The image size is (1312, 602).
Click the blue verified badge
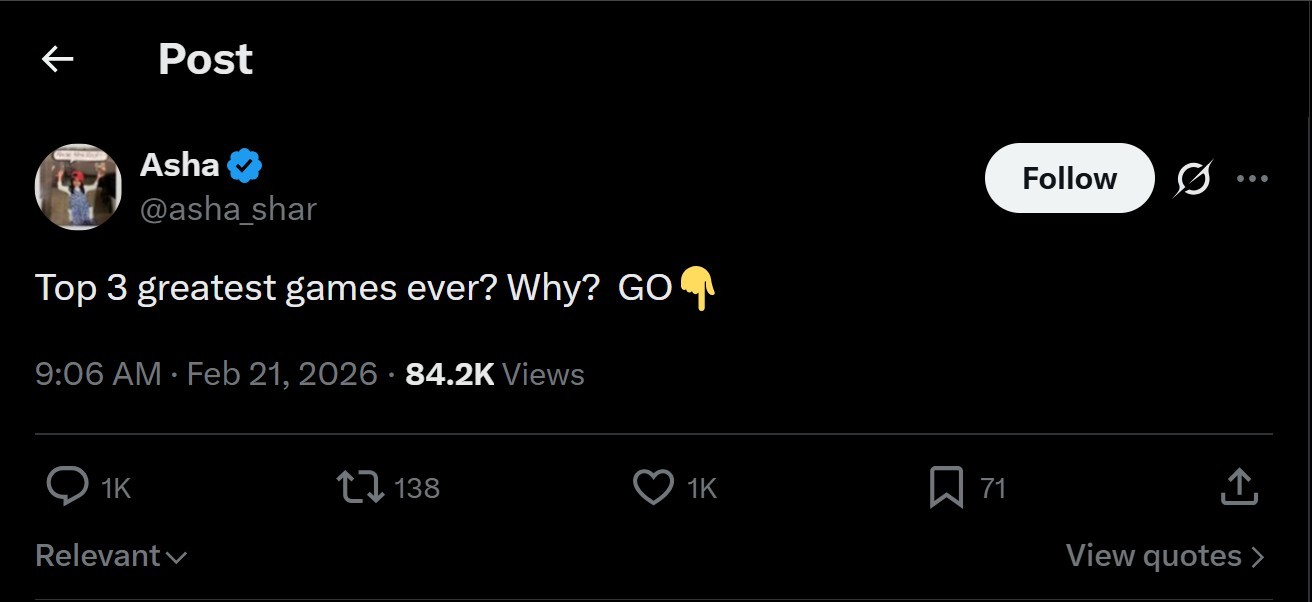tap(245, 165)
